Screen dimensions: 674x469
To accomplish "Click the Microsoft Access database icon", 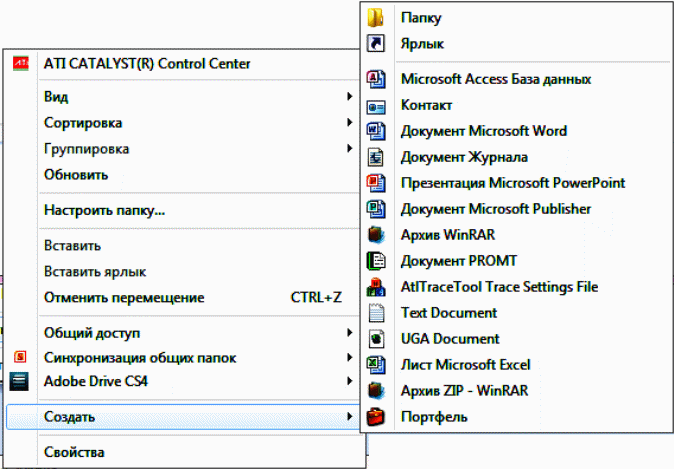I will click(376, 79).
